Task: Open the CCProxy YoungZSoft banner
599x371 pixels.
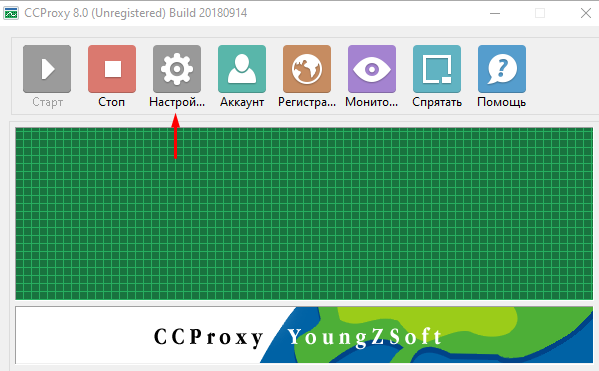Action: tap(304, 335)
